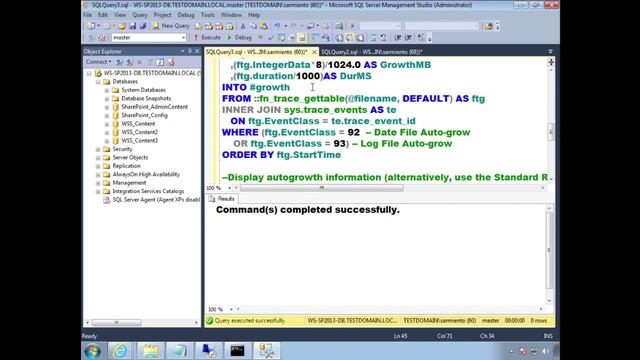Image resolution: width=640 pixels, height=360 pixels.
Task: Open the Help menu
Action: pyautogui.click(x=254, y=15)
